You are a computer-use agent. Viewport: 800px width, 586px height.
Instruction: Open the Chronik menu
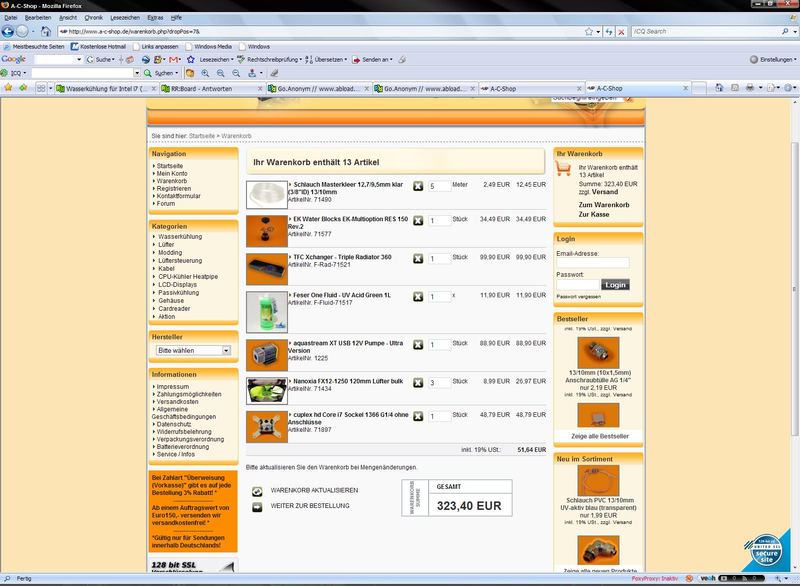93,17
